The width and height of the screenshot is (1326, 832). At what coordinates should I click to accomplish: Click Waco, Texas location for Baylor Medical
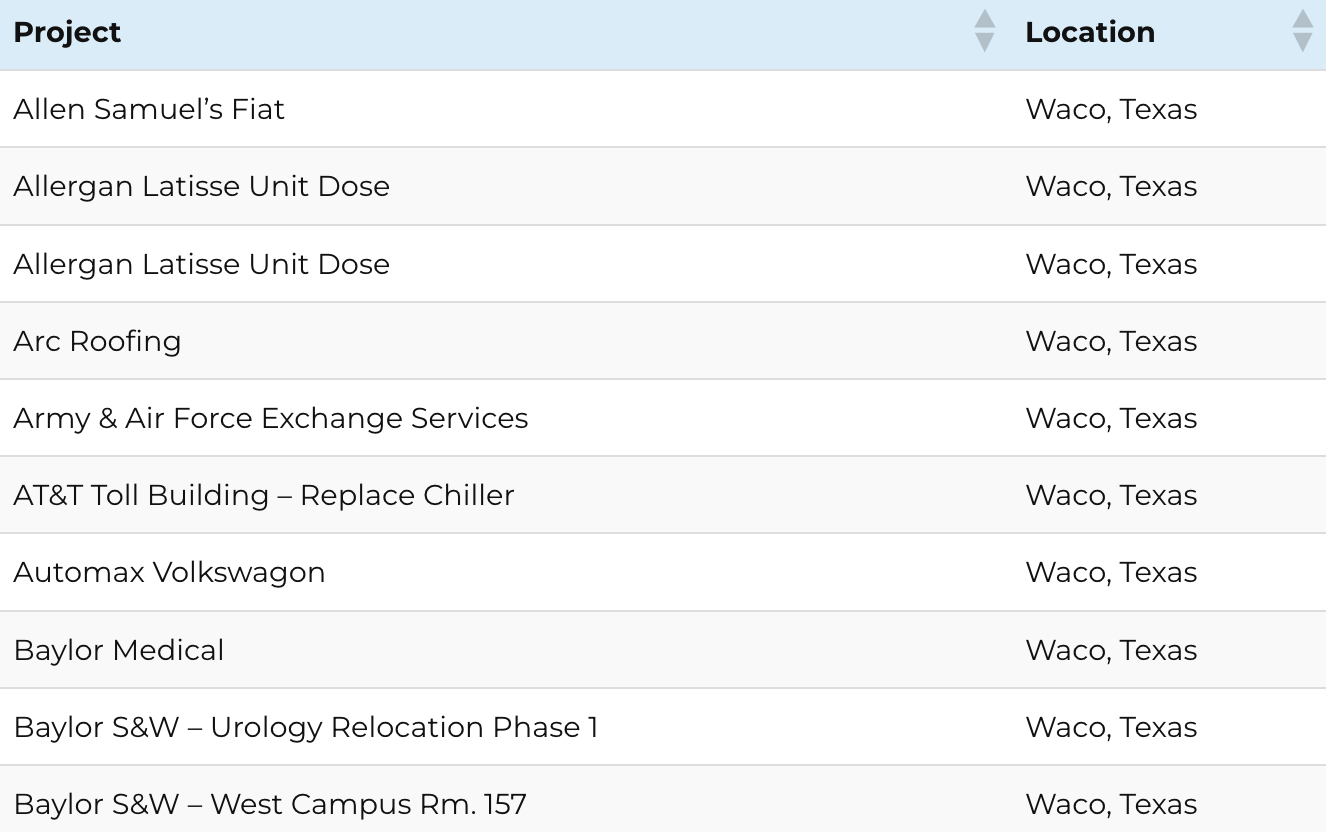pos(1111,650)
